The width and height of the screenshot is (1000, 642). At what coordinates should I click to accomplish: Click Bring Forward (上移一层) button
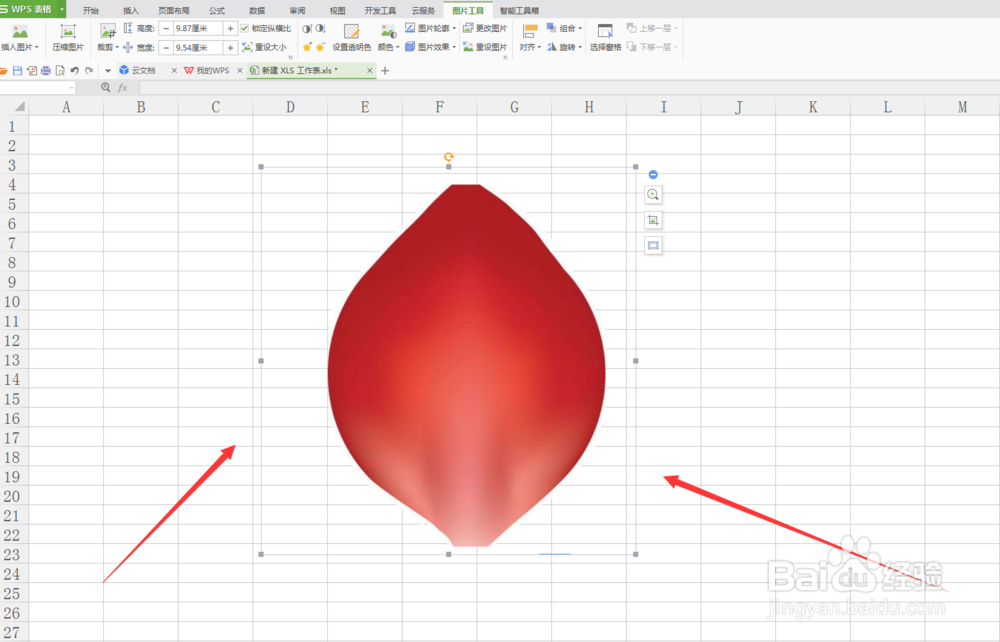[652, 28]
